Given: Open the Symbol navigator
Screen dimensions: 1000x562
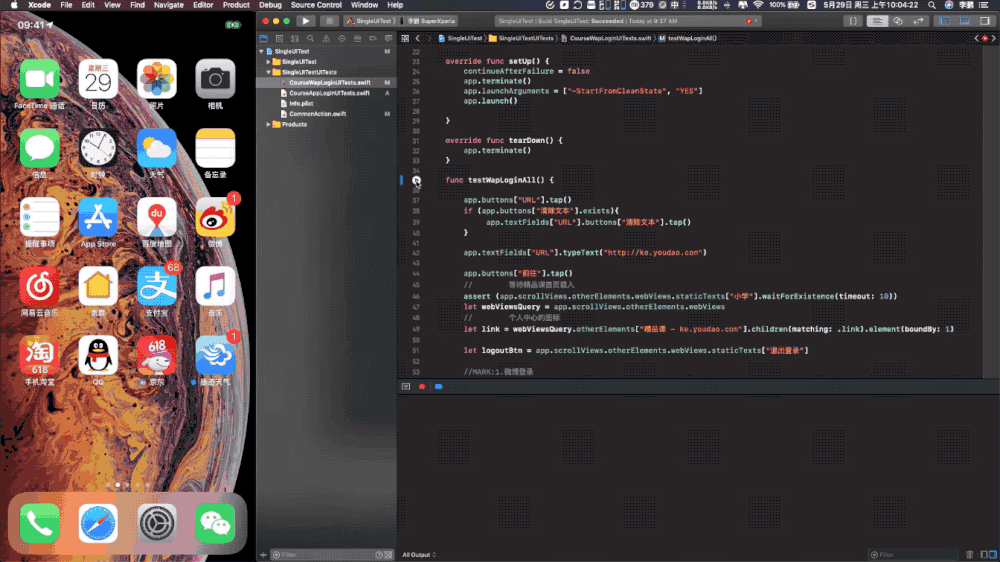Looking at the screenshot, I should [295, 38].
